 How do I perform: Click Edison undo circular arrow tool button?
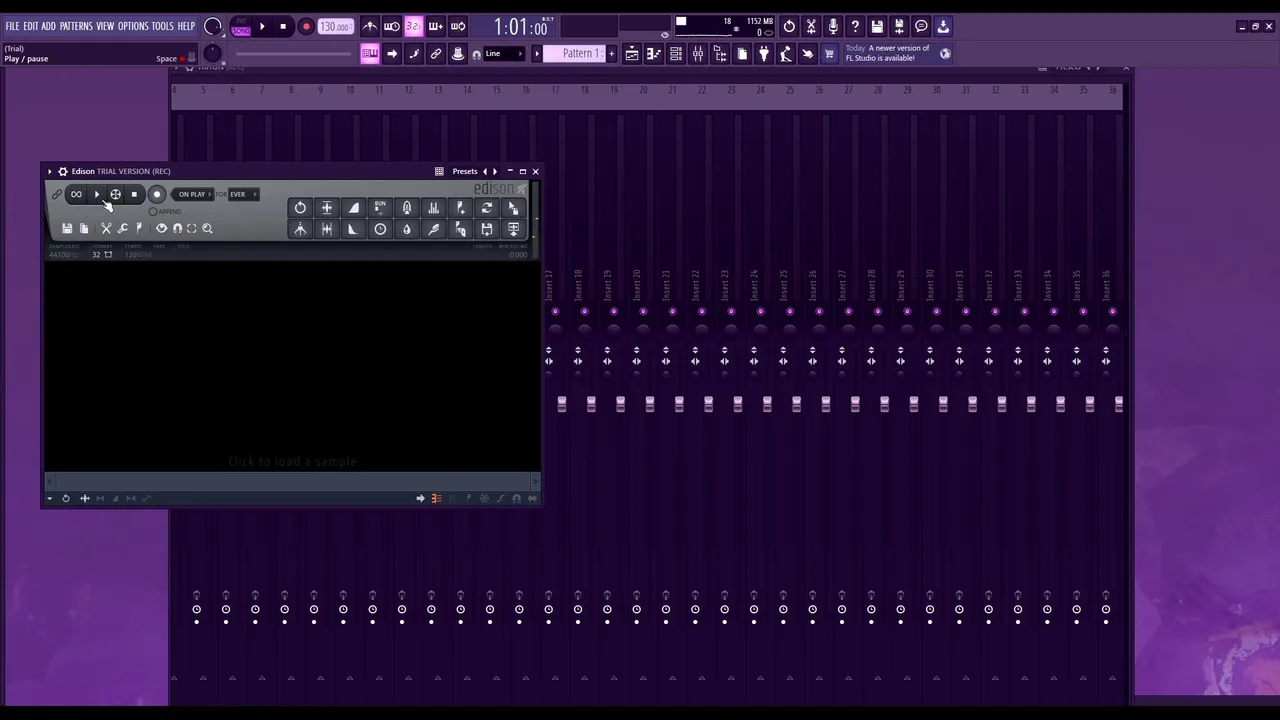click(300, 208)
